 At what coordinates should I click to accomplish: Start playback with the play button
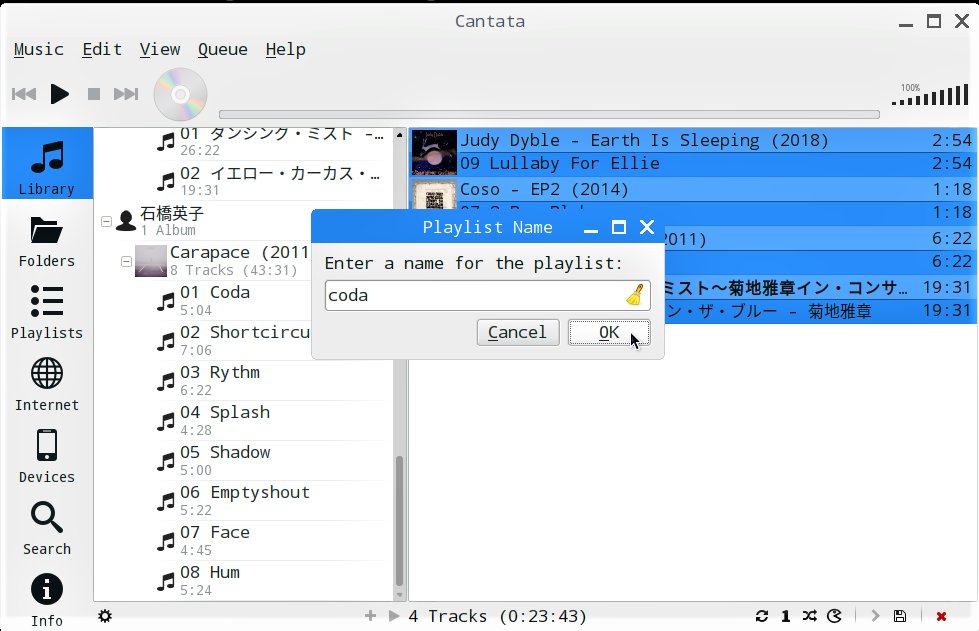59,94
